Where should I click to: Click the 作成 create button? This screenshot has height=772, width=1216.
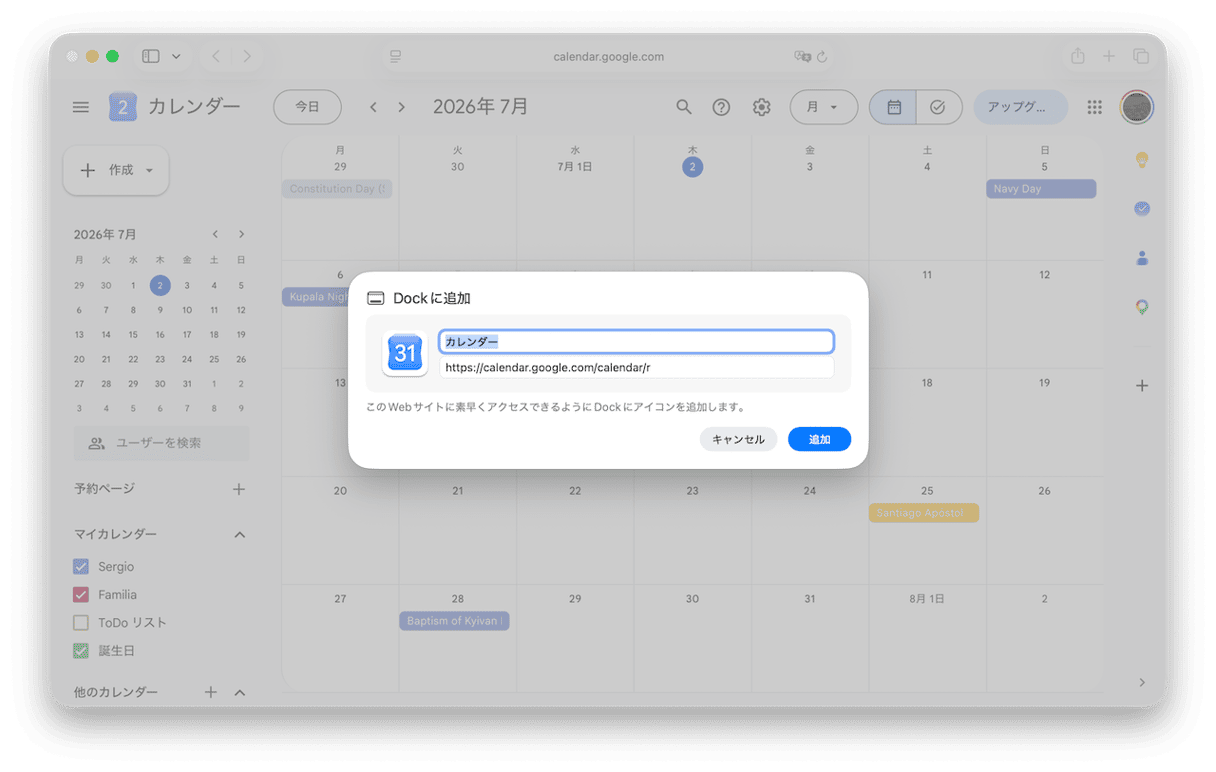pos(116,170)
